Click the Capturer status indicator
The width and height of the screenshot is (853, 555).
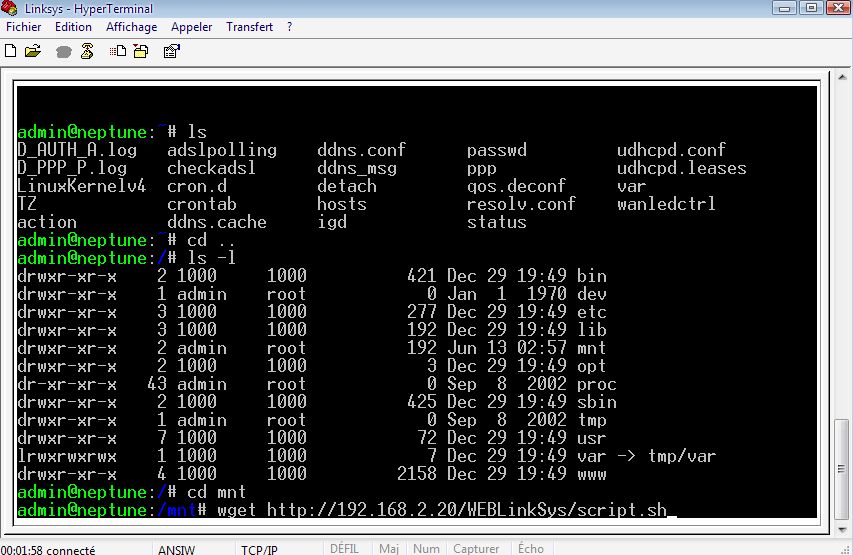(476, 548)
